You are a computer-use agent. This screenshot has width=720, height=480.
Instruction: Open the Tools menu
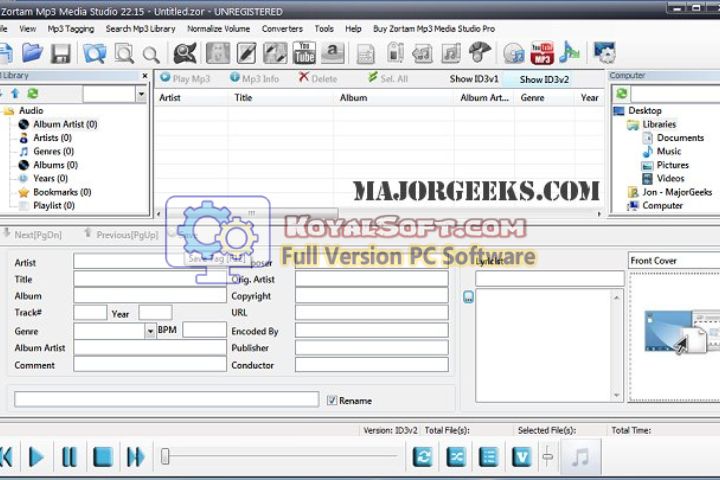pyautogui.click(x=324, y=28)
